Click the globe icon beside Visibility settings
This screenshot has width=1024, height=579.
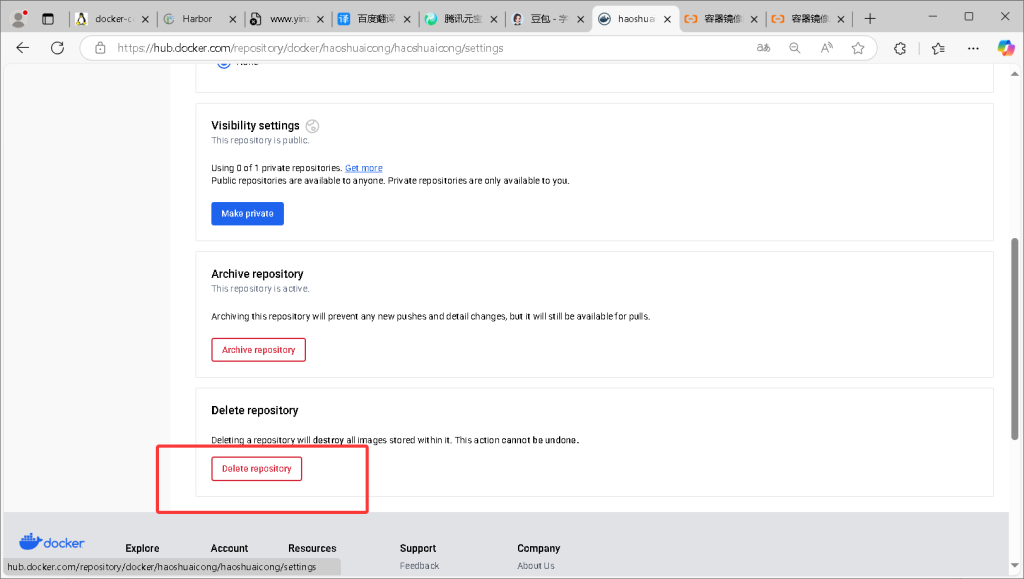point(312,126)
